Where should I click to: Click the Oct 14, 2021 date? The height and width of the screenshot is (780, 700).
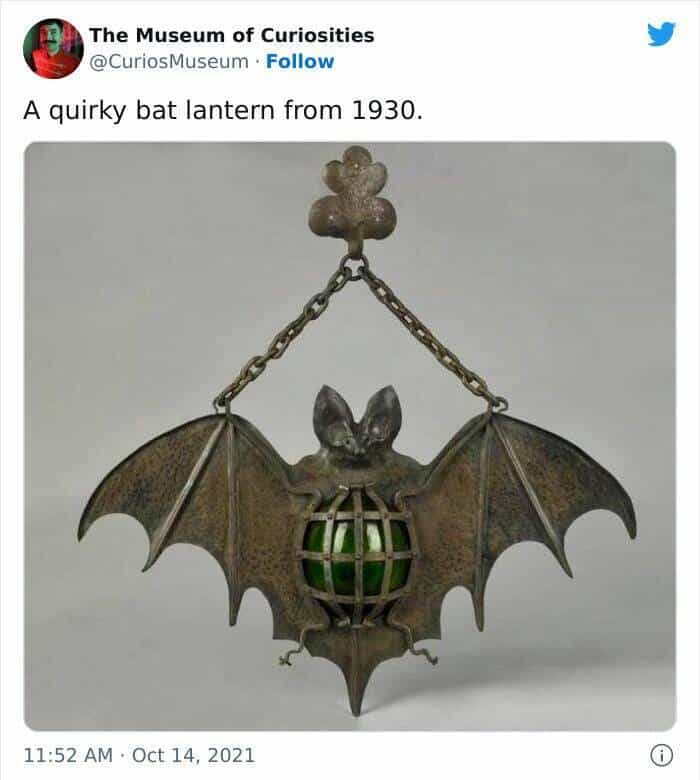194,755
